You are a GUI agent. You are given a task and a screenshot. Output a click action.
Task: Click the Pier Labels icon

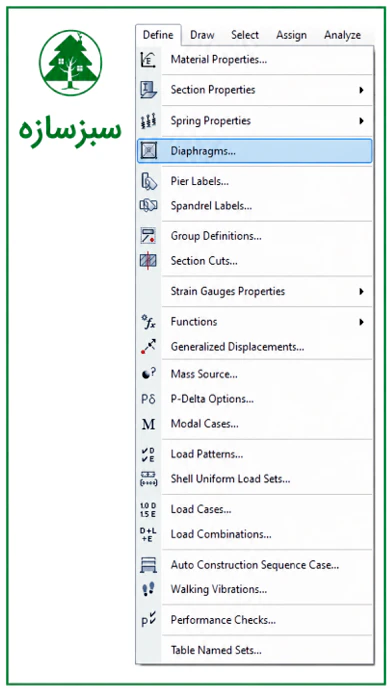click(149, 181)
